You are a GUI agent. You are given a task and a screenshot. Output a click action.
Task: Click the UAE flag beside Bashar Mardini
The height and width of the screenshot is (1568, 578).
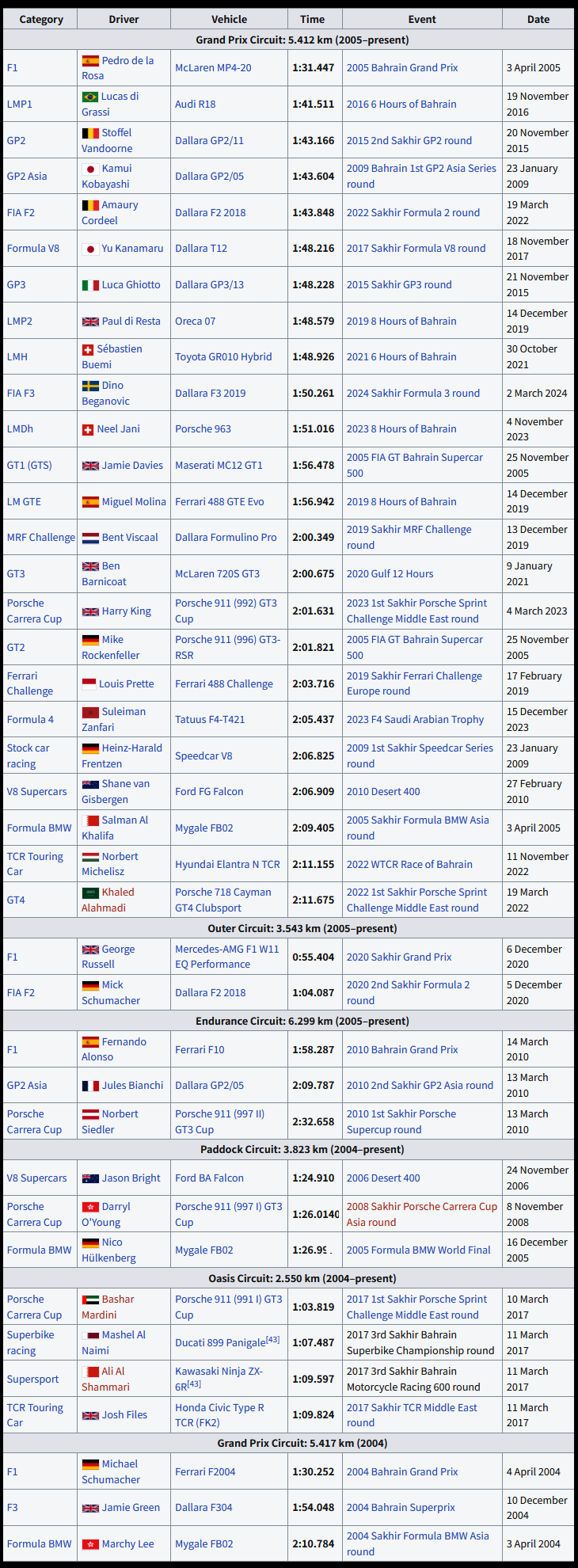point(90,1300)
